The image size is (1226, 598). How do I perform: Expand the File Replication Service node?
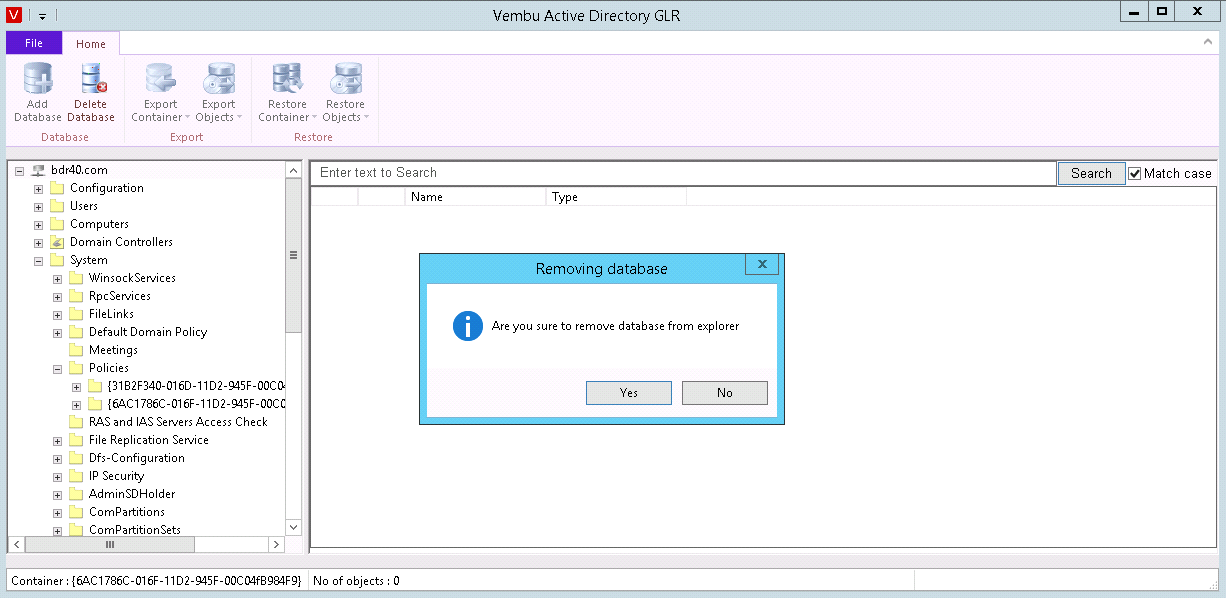pos(58,440)
